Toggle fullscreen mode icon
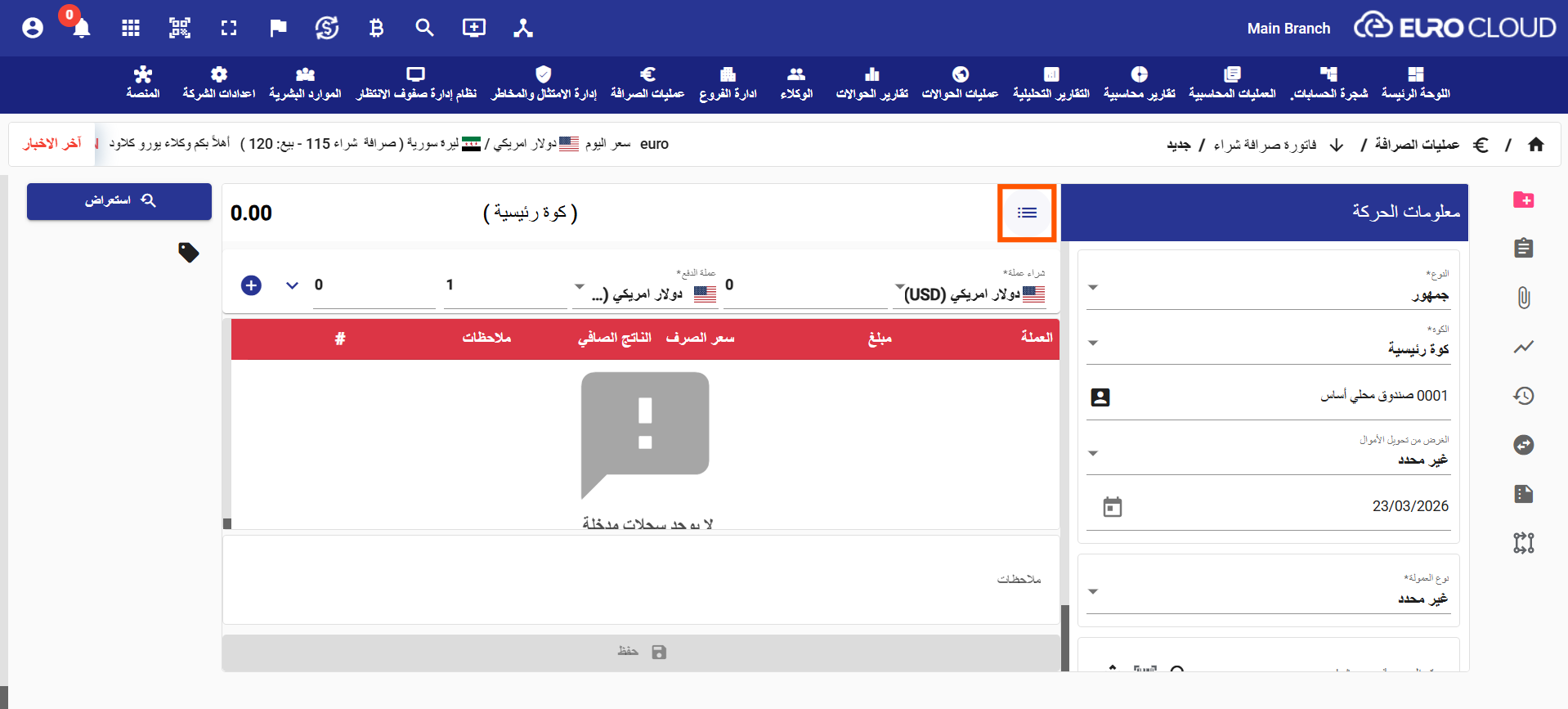 [229, 29]
